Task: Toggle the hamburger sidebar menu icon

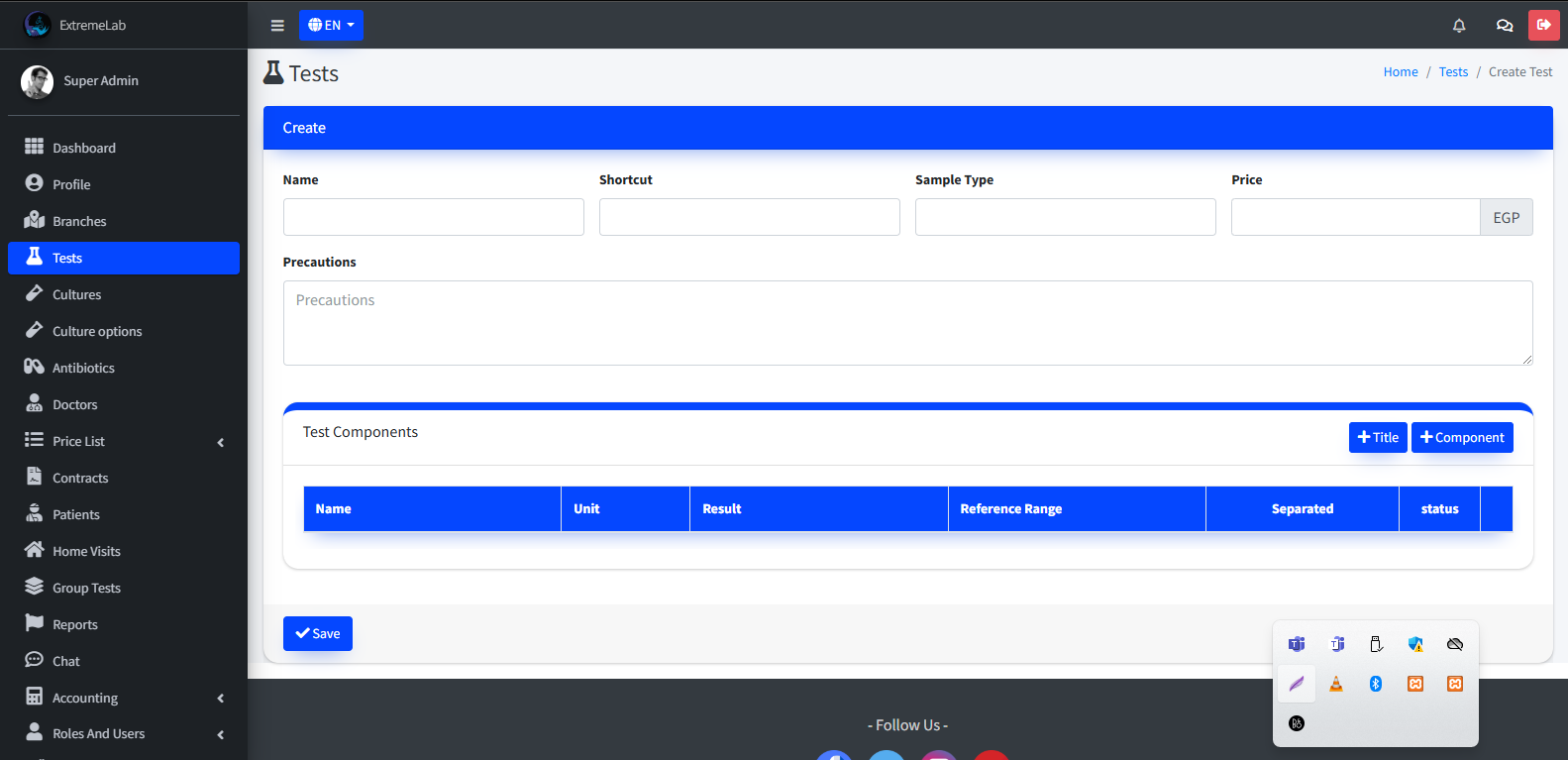Action: tap(277, 26)
